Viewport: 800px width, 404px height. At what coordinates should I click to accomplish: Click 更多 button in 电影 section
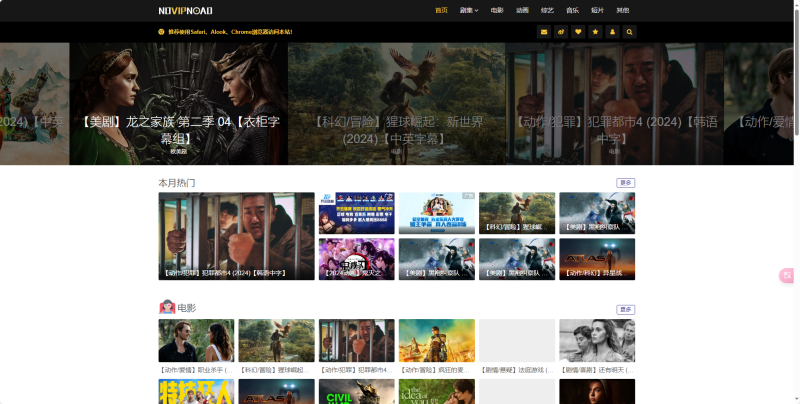[x=625, y=310]
